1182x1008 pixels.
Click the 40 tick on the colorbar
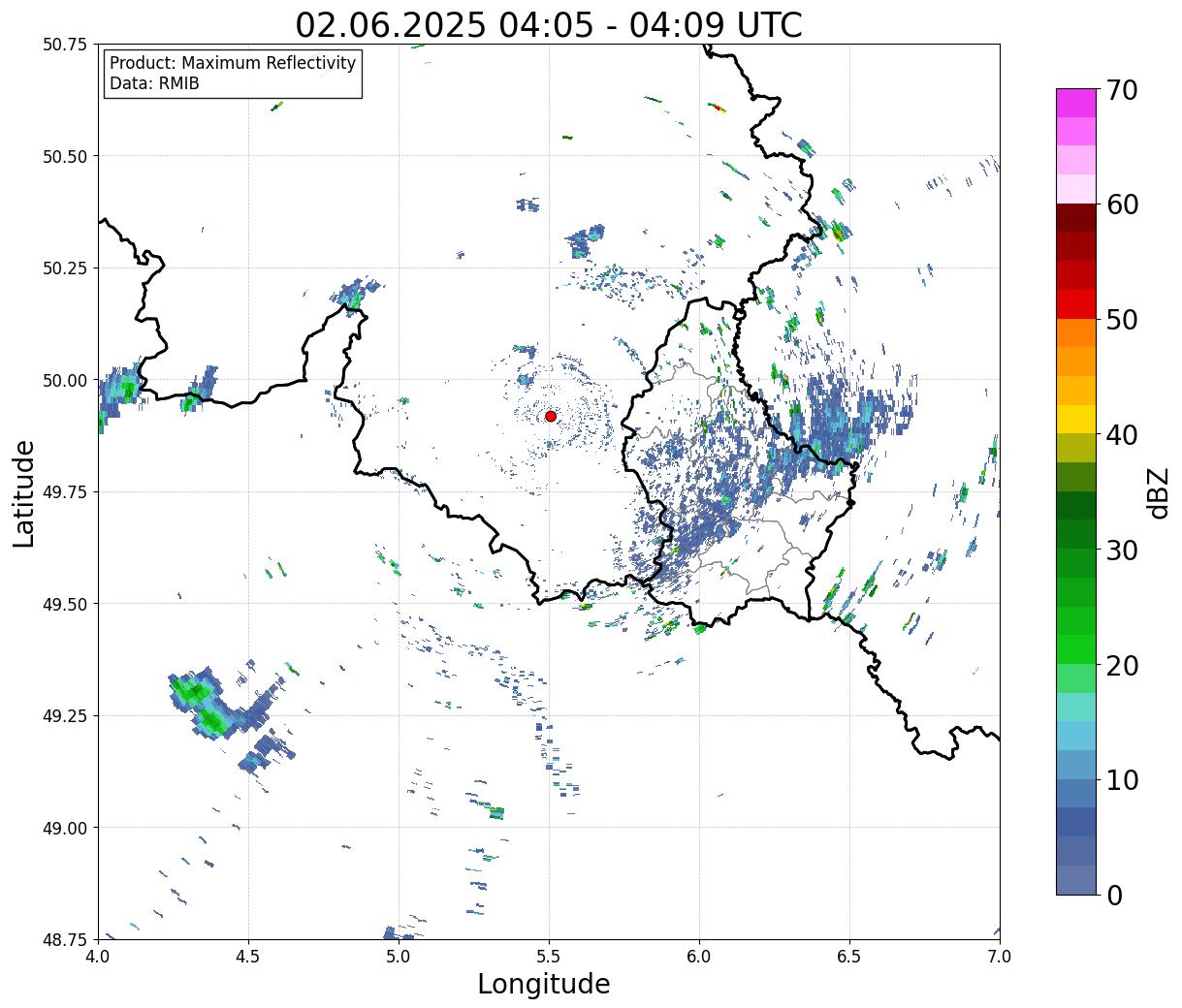pos(1122,434)
